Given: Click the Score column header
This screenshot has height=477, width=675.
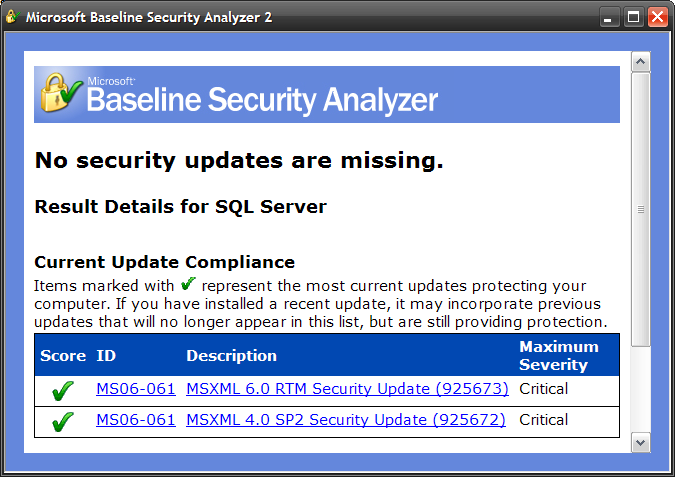Looking at the screenshot, I should click(62, 356).
